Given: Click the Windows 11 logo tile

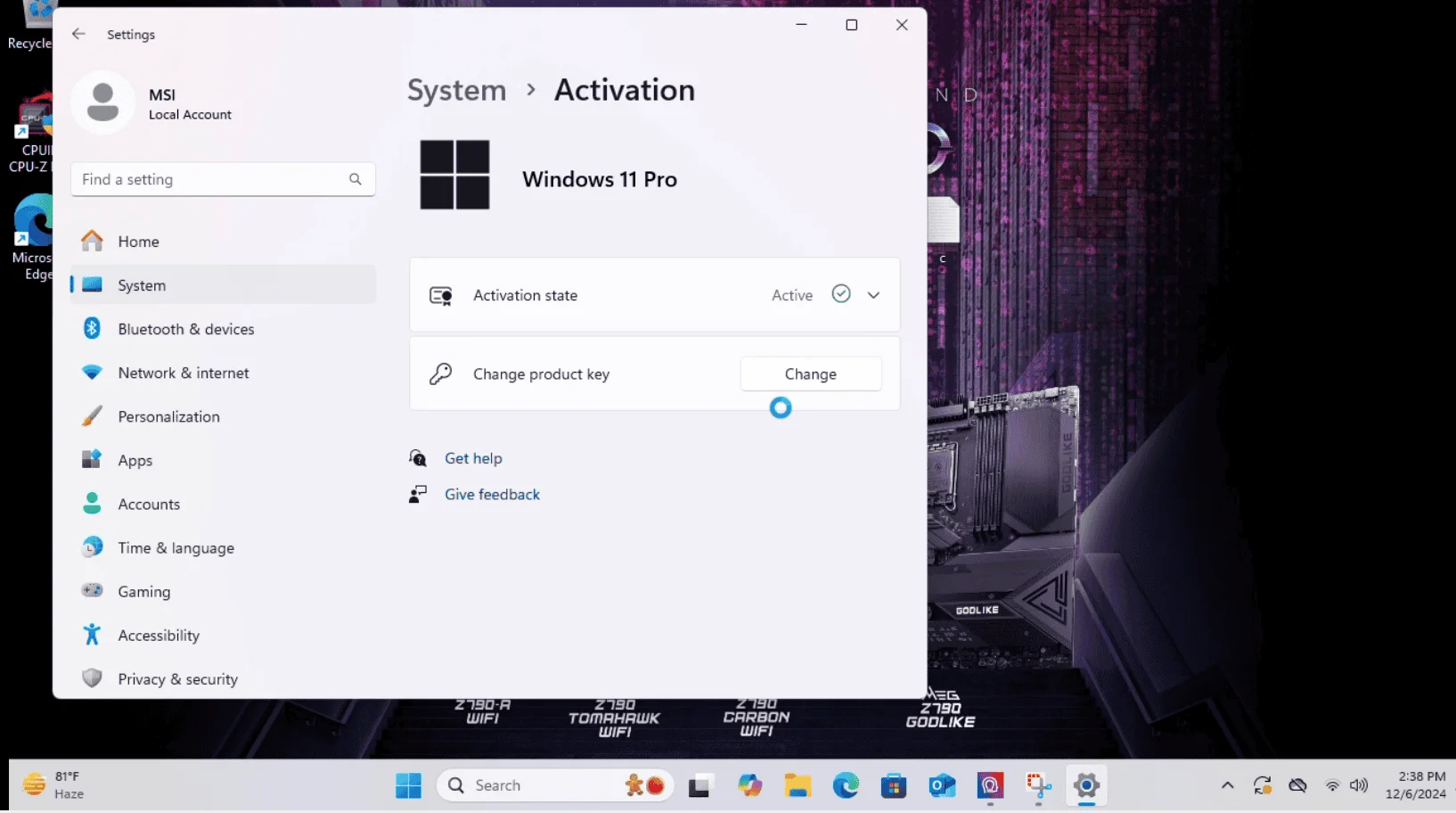Looking at the screenshot, I should pyautogui.click(x=454, y=175).
